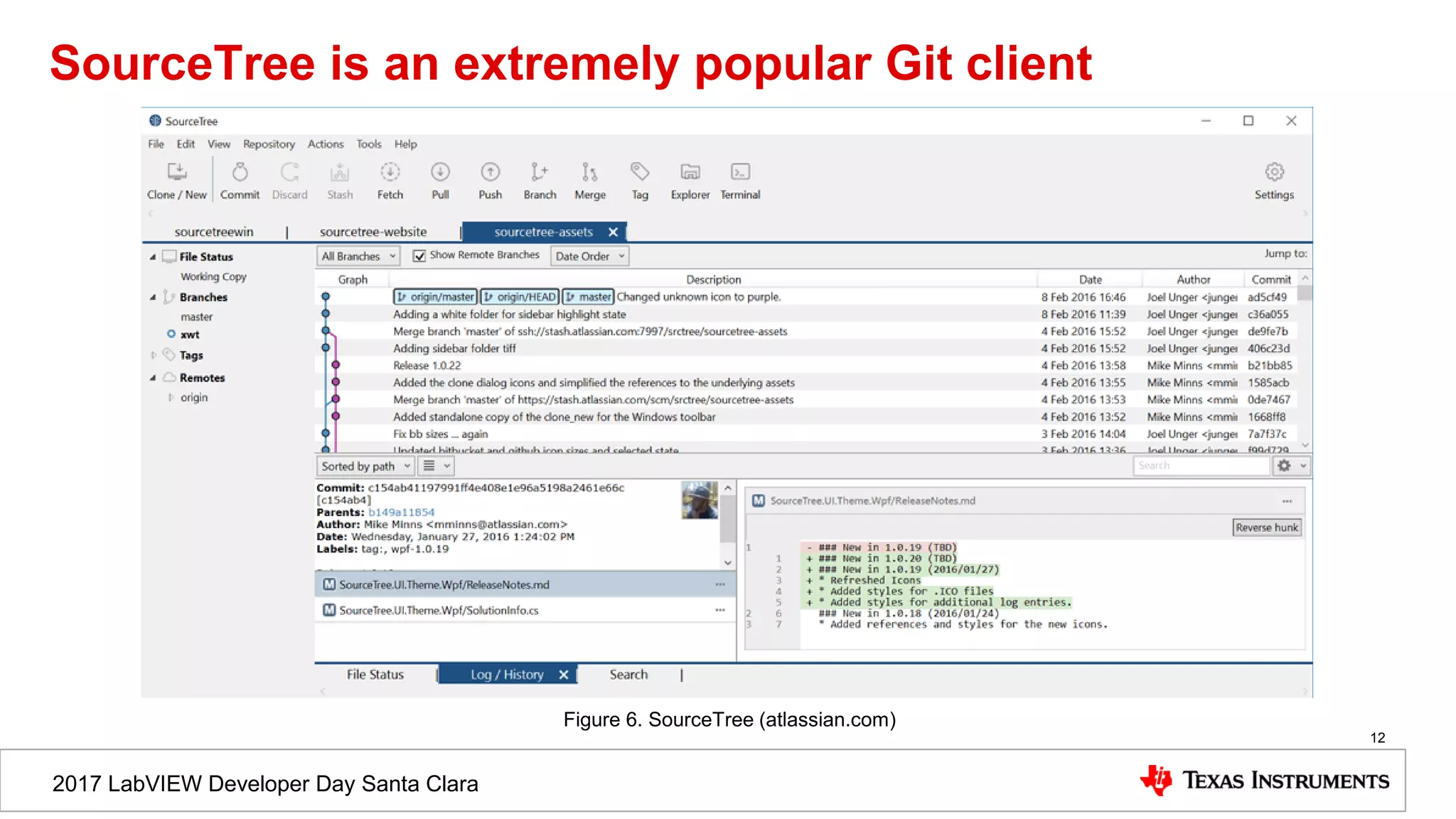Screen dimensions: 1456x819
Task: Close the Log / History tab
Action: point(564,675)
